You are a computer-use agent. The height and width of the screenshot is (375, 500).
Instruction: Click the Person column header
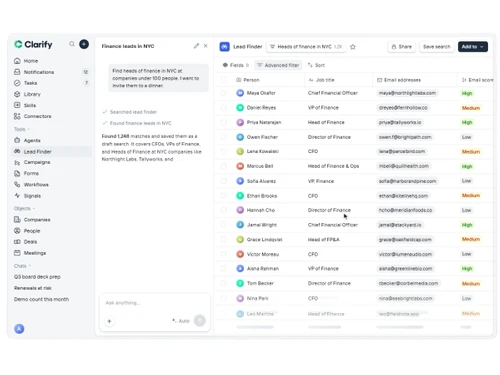(247, 80)
